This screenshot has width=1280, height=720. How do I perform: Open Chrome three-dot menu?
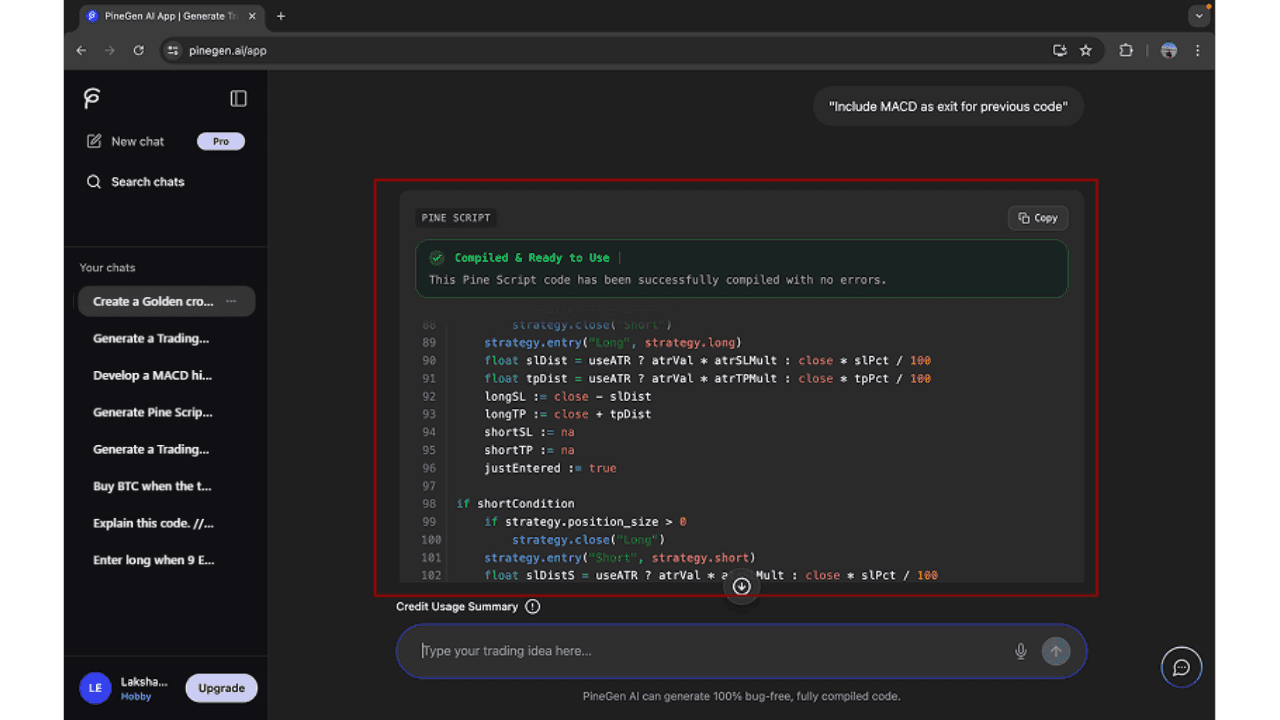click(x=1198, y=50)
